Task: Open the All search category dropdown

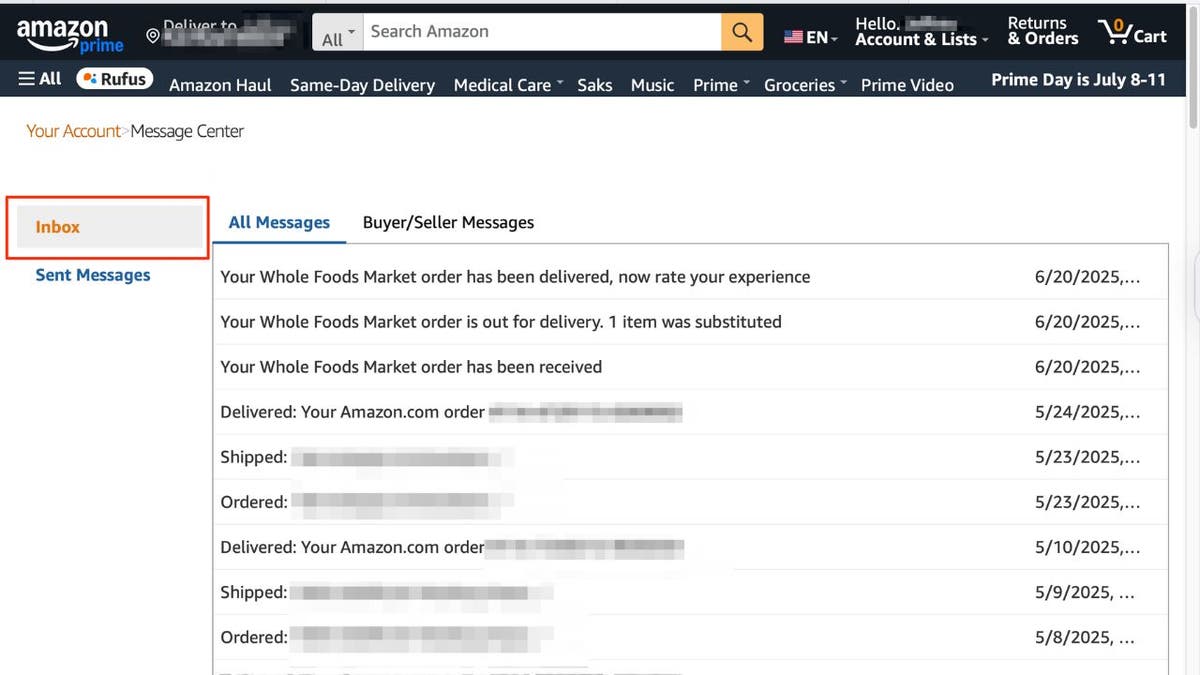Action: tap(337, 31)
